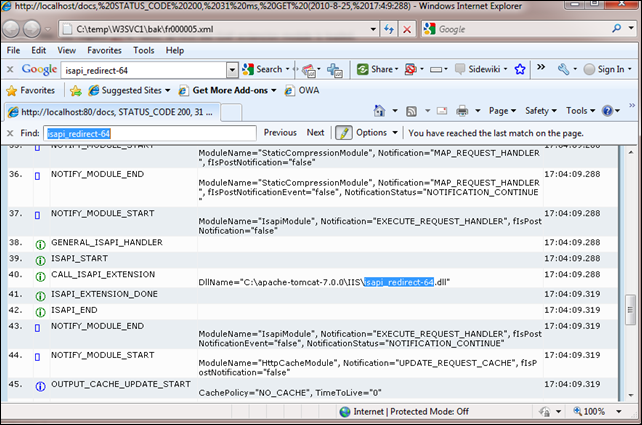Click Internet Protected Mode status bar zone

click(404, 411)
